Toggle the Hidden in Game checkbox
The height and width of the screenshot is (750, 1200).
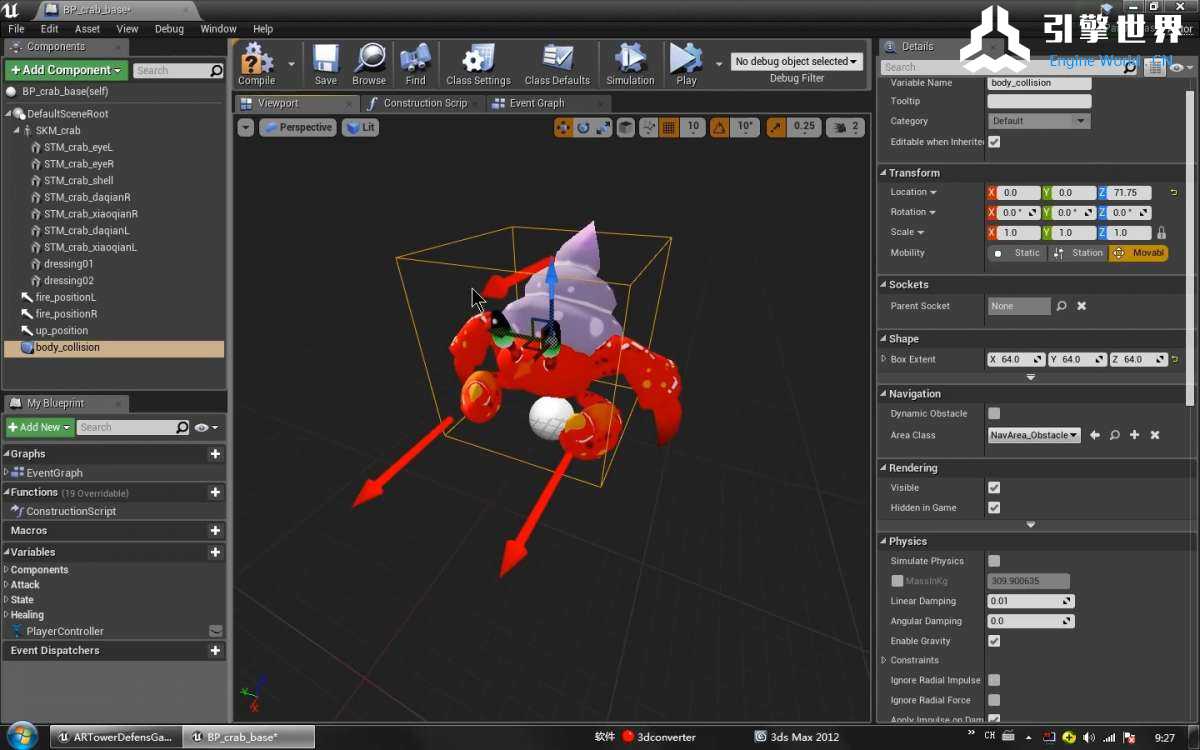994,507
